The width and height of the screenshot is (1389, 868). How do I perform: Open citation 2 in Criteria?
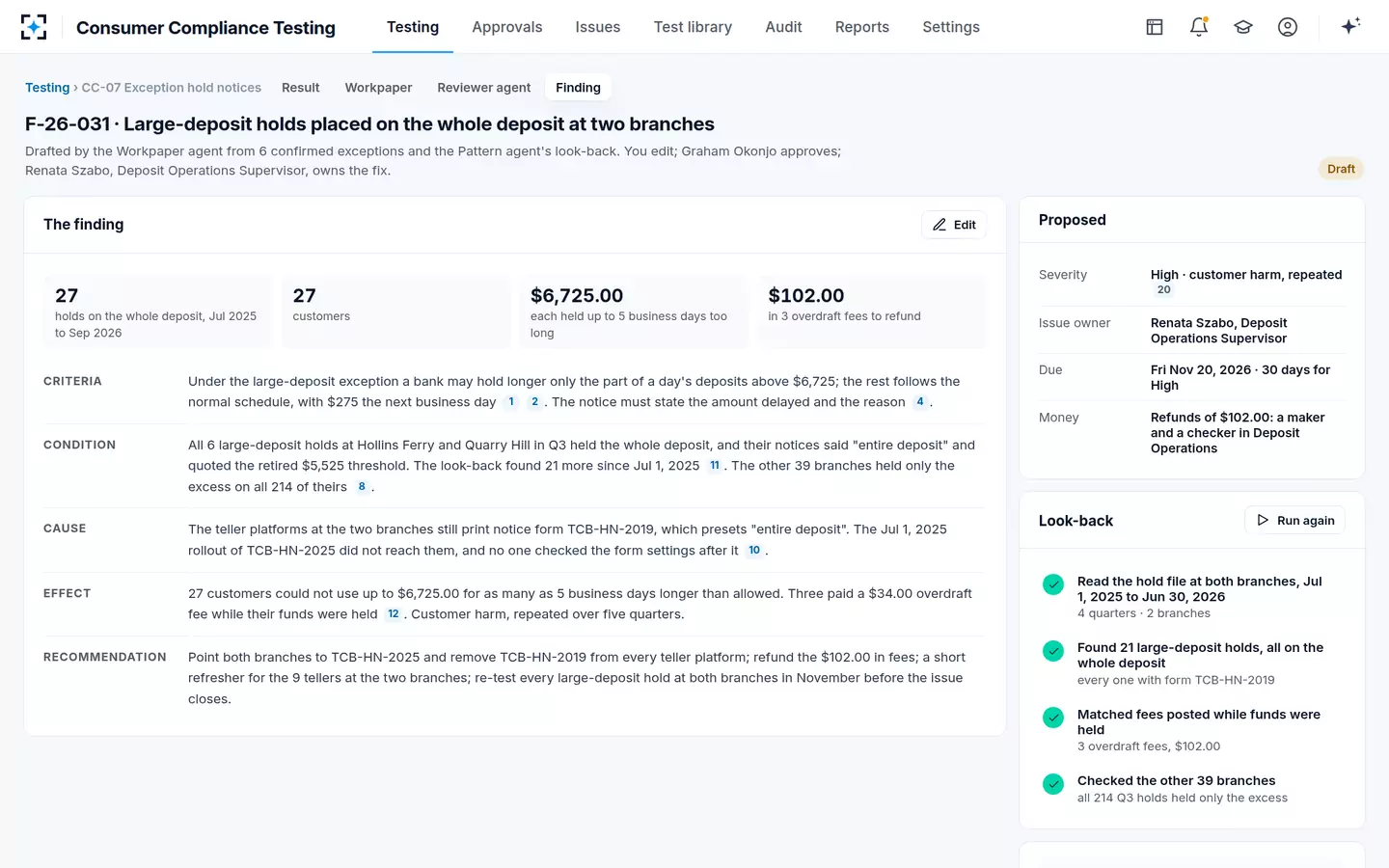pos(534,402)
